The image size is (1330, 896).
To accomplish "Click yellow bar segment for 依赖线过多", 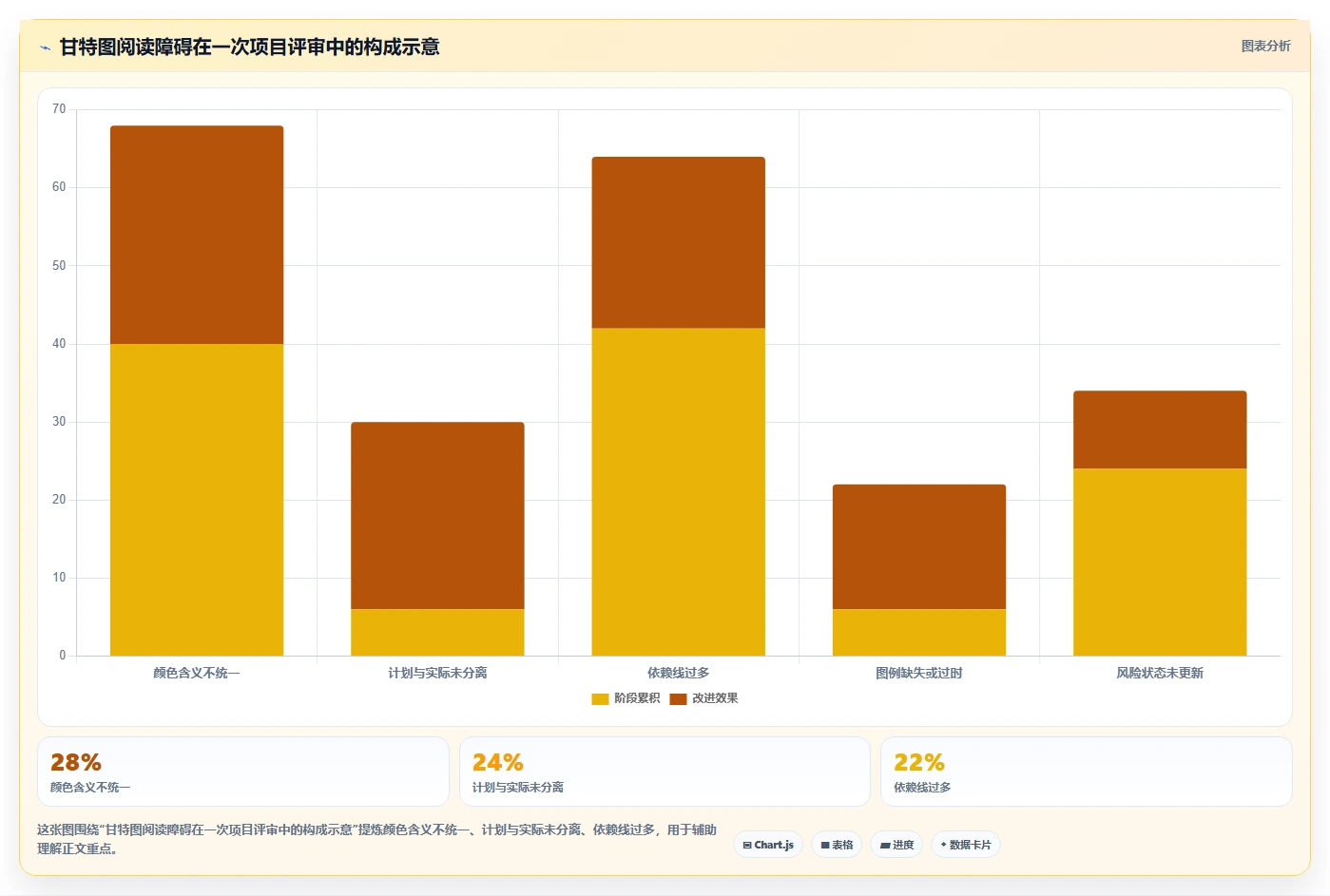I will click(678, 492).
